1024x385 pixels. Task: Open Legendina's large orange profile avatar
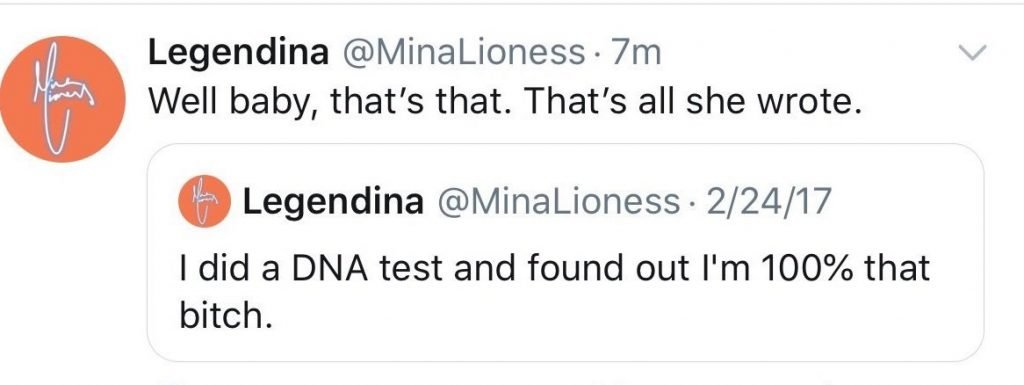pos(62,99)
